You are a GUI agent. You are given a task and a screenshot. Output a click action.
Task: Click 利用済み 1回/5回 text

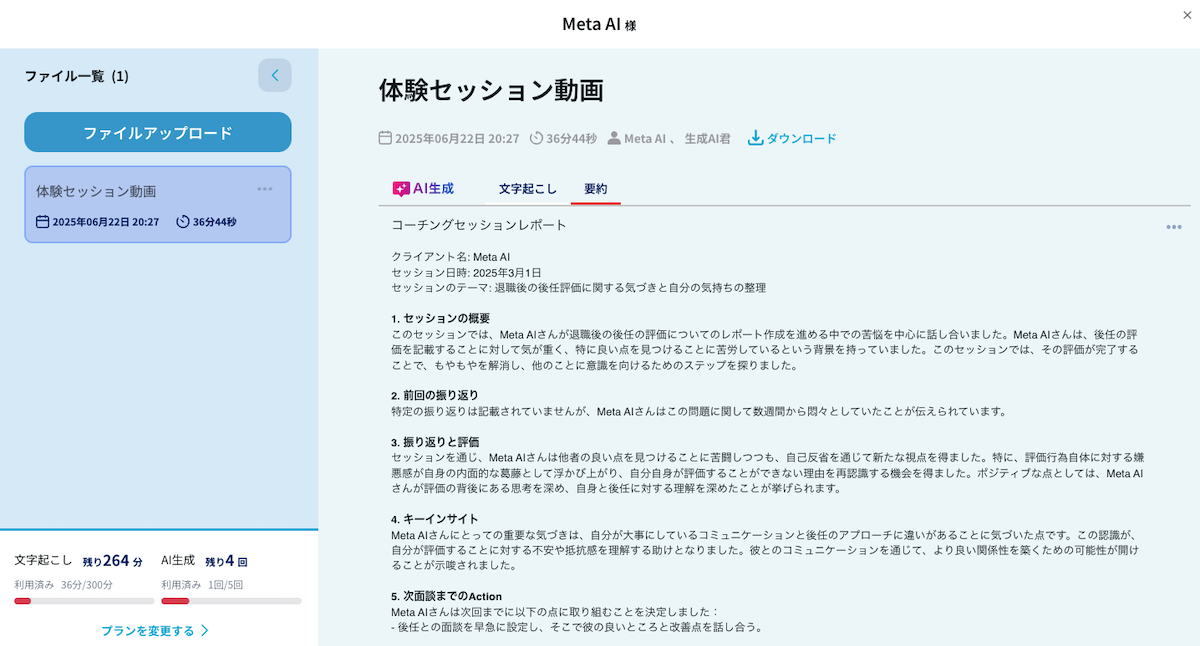201,584
